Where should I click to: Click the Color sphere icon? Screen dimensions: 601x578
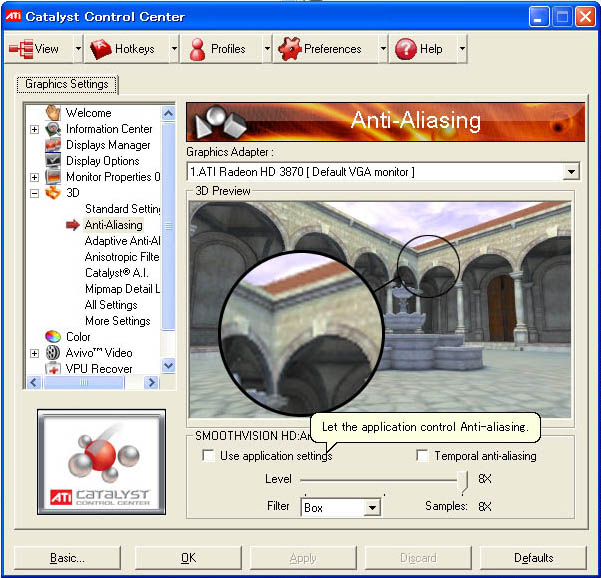53,337
